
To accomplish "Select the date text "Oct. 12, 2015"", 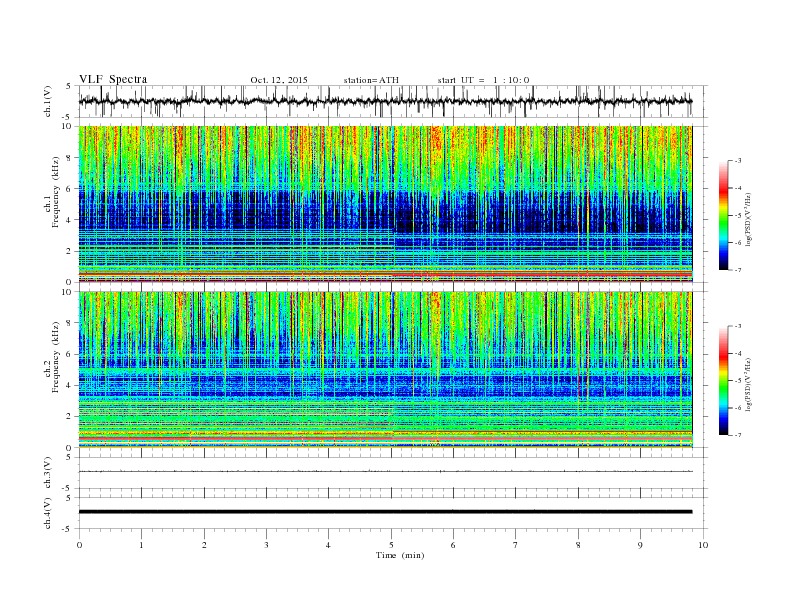I will click(279, 80).
